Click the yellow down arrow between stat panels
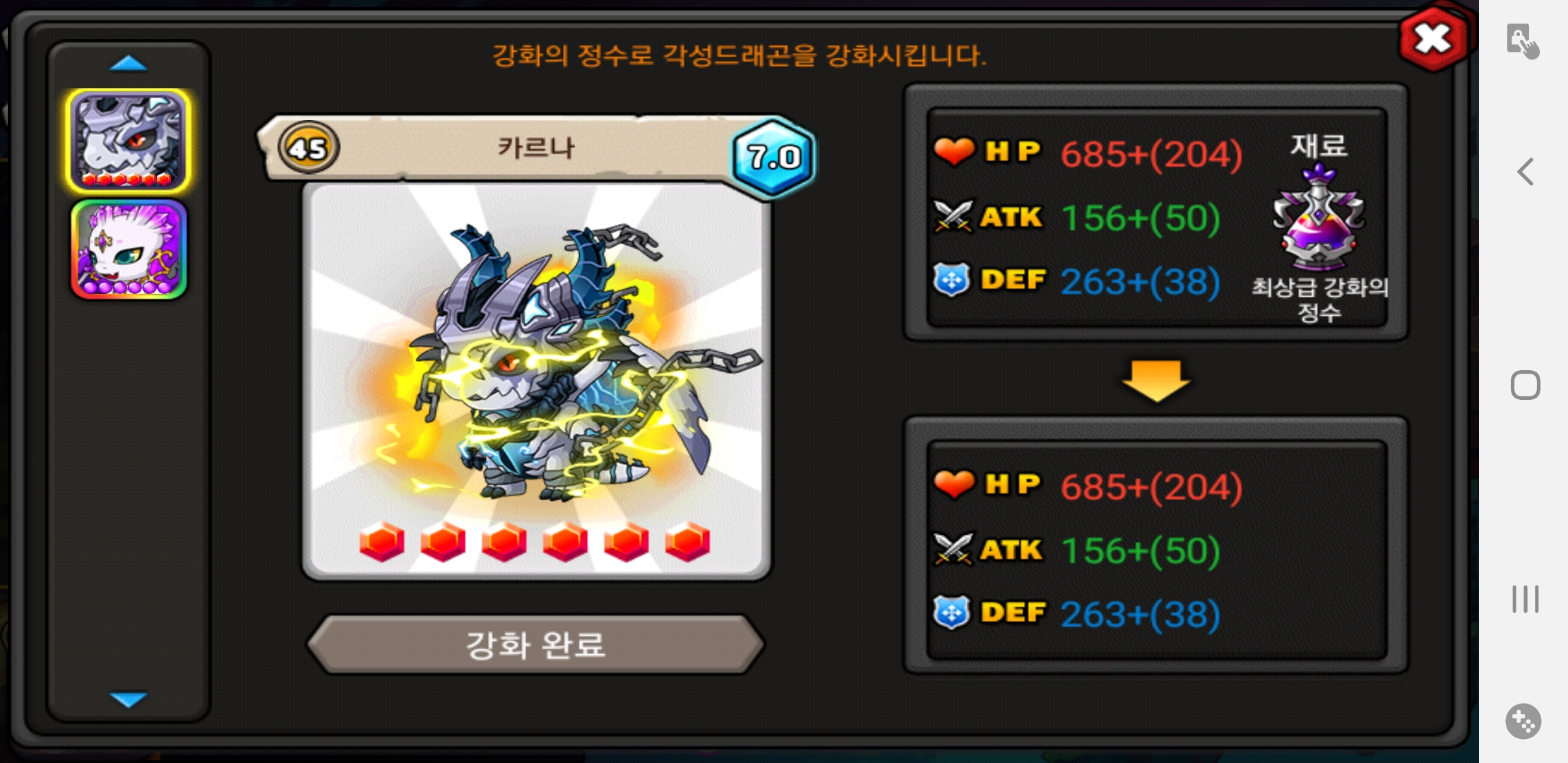The width and height of the screenshot is (1568, 763). (1156, 381)
